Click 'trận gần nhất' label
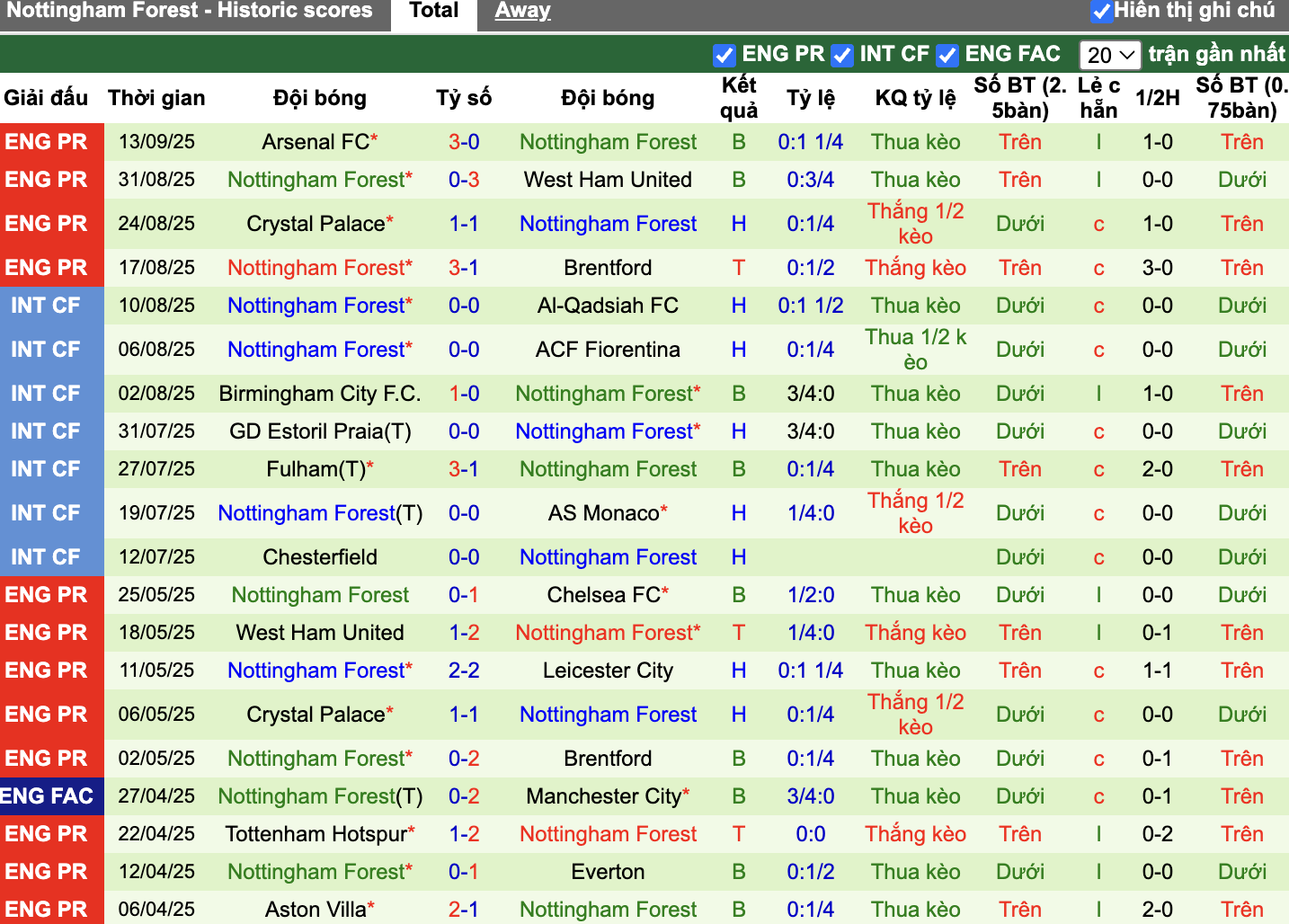 pos(1216,54)
